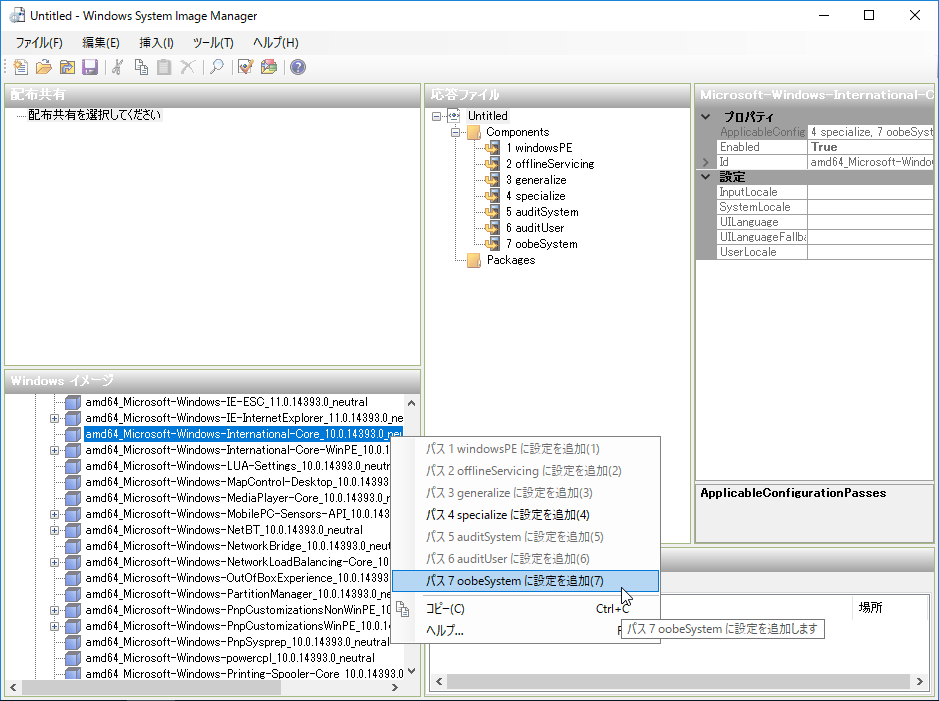Click the 4 specialize pass icon
Image resolution: width=939 pixels, height=701 pixels.
click(492, 196)
